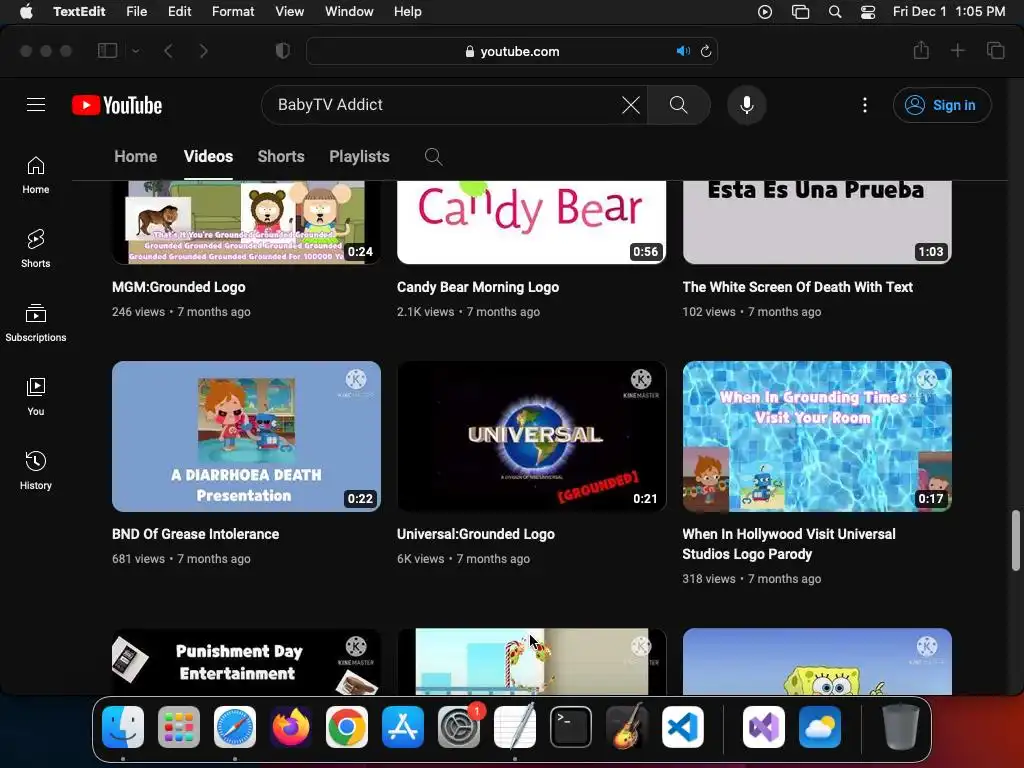This screenshot has width=1024, height=768.
Task: Open the Apple menu
Action: tap(26, 12)
